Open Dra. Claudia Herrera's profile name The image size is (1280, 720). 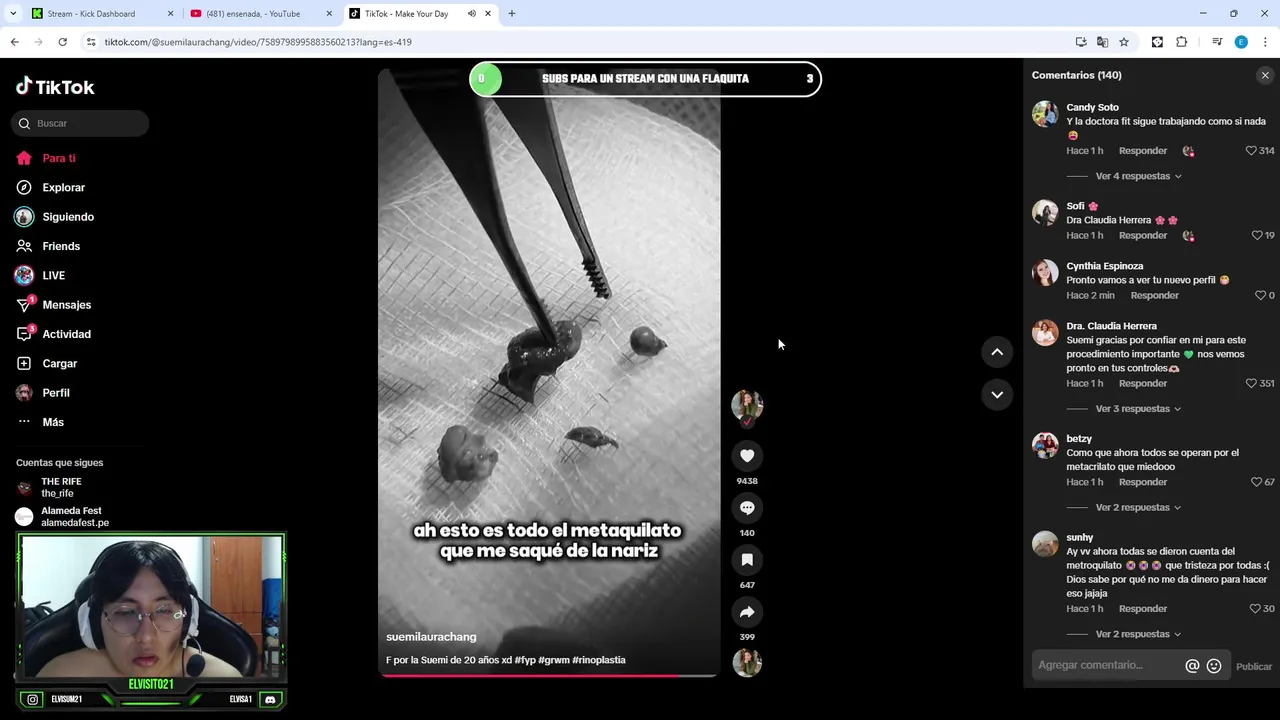1111,326
